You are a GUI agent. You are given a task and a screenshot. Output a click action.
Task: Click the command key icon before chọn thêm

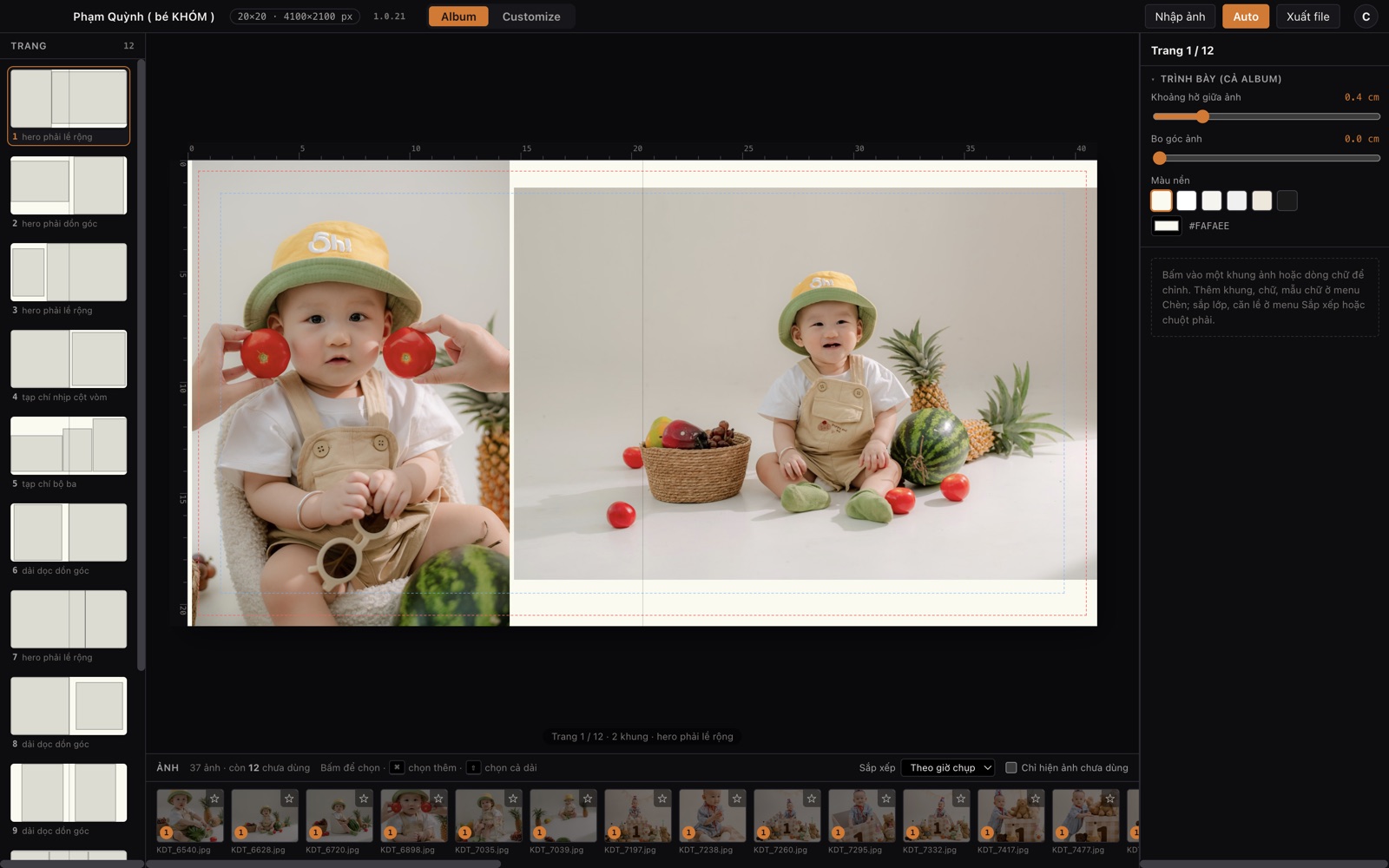click(397, 767)
